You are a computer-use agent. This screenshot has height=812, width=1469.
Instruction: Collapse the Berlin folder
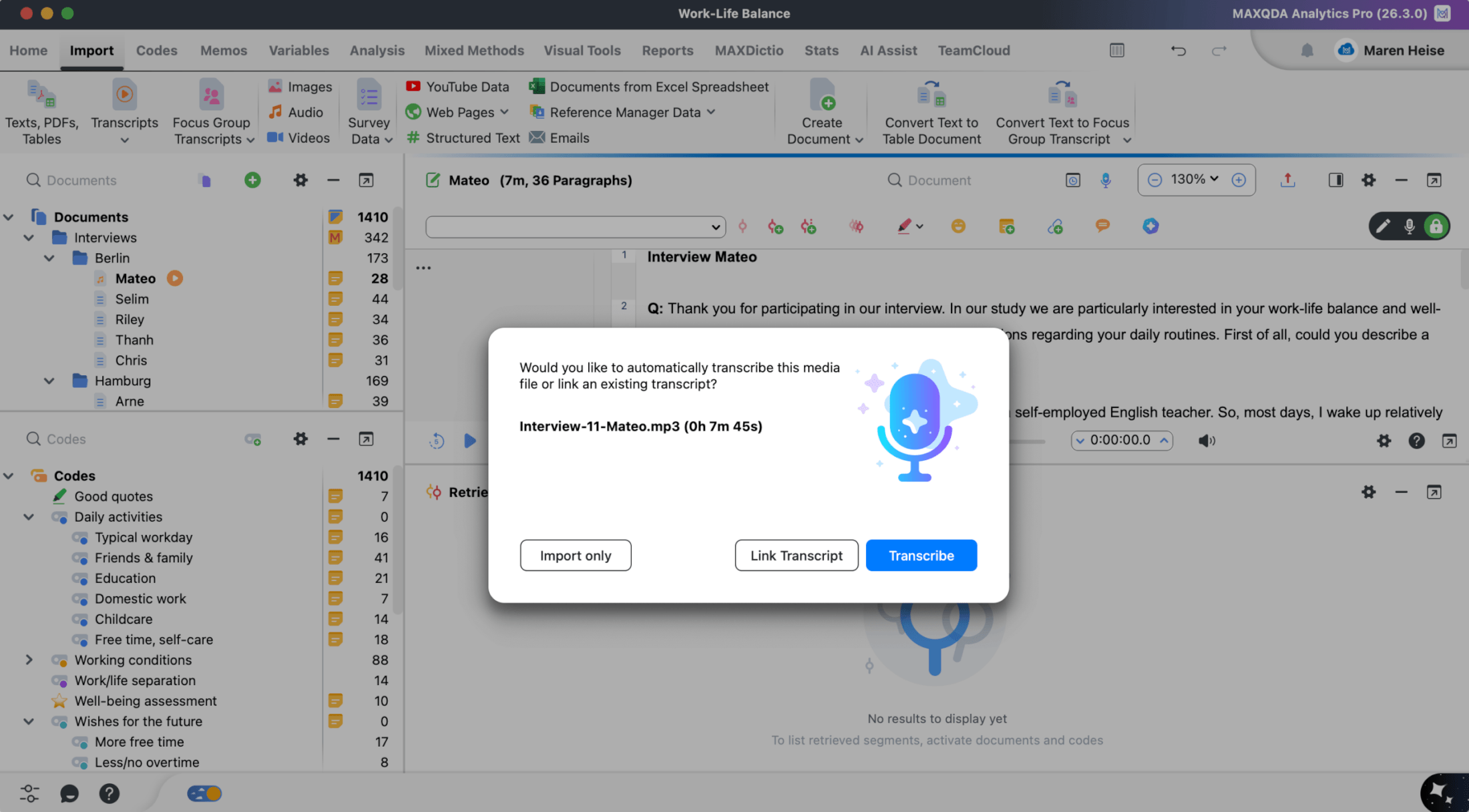(x=49, y=258)
